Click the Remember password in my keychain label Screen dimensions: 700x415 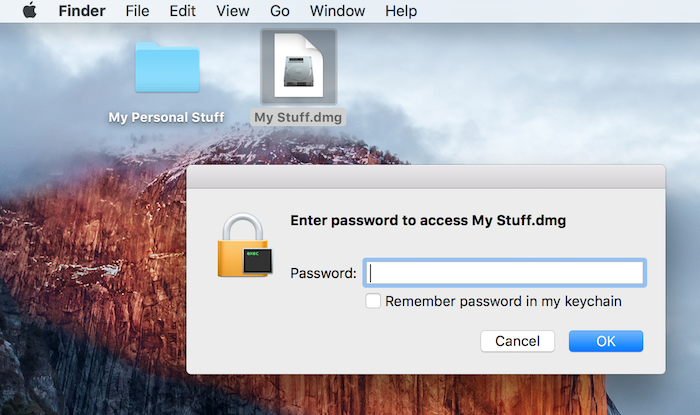click(503, 302)
